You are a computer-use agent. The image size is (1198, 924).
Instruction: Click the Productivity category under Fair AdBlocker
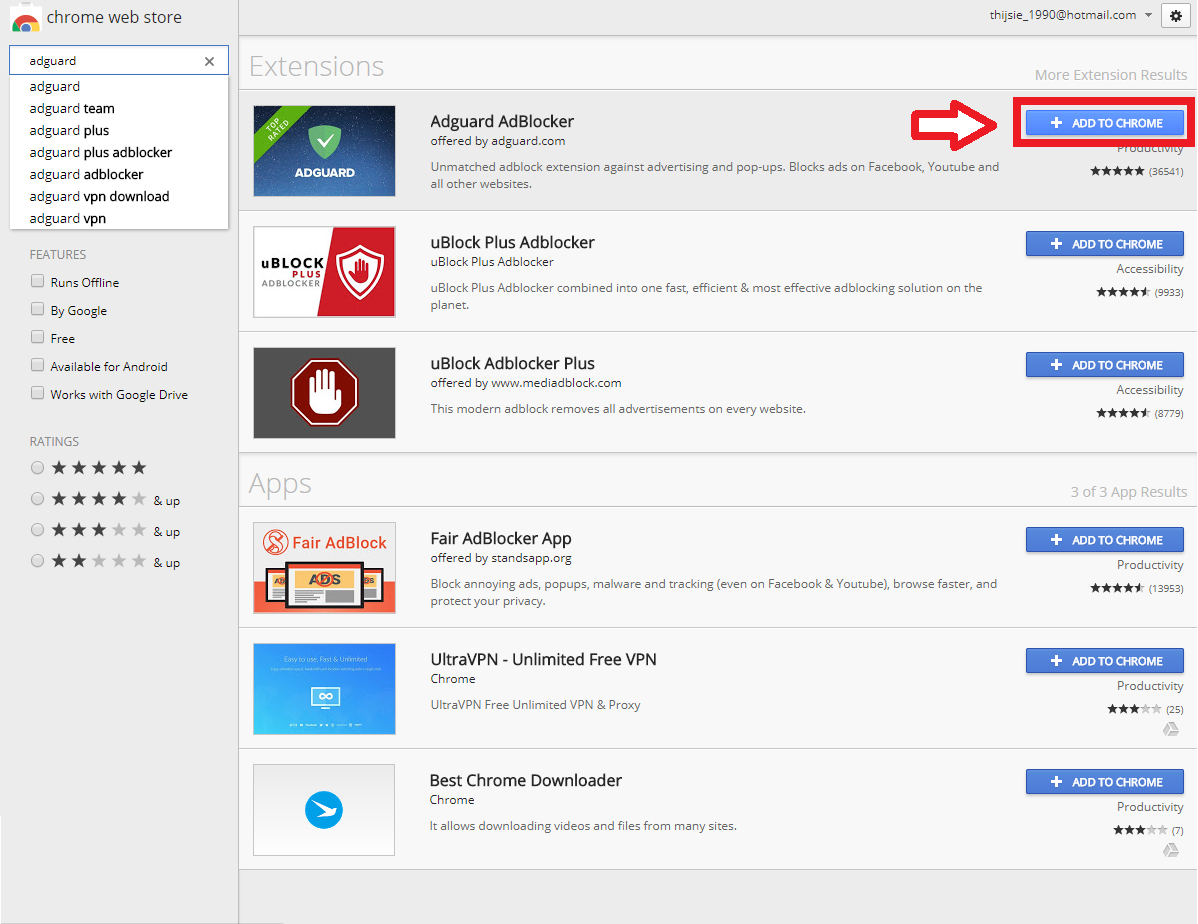coord(1150,565)
